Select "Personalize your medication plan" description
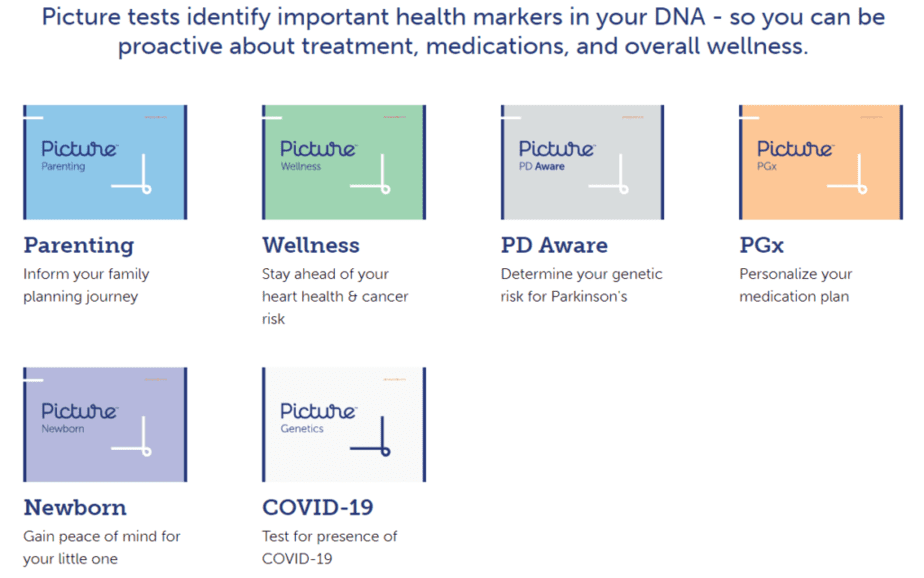924x578 pixels. tap(796, 285)
